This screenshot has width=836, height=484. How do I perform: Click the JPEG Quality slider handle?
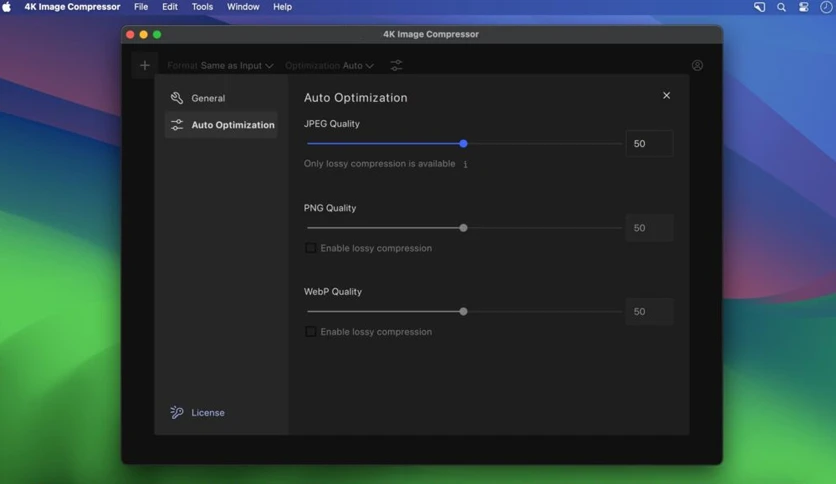[463, 143]
